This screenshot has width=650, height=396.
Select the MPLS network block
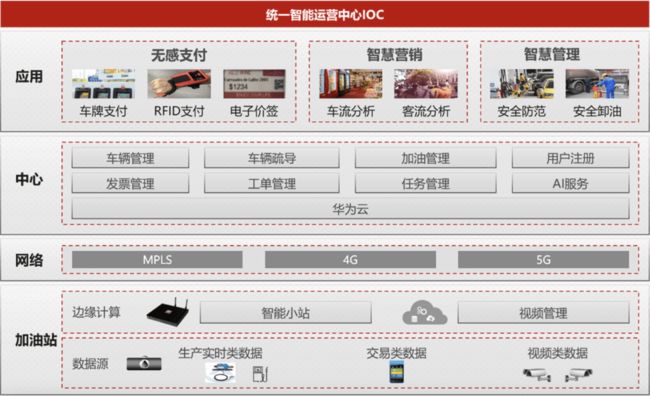[157, 260]
